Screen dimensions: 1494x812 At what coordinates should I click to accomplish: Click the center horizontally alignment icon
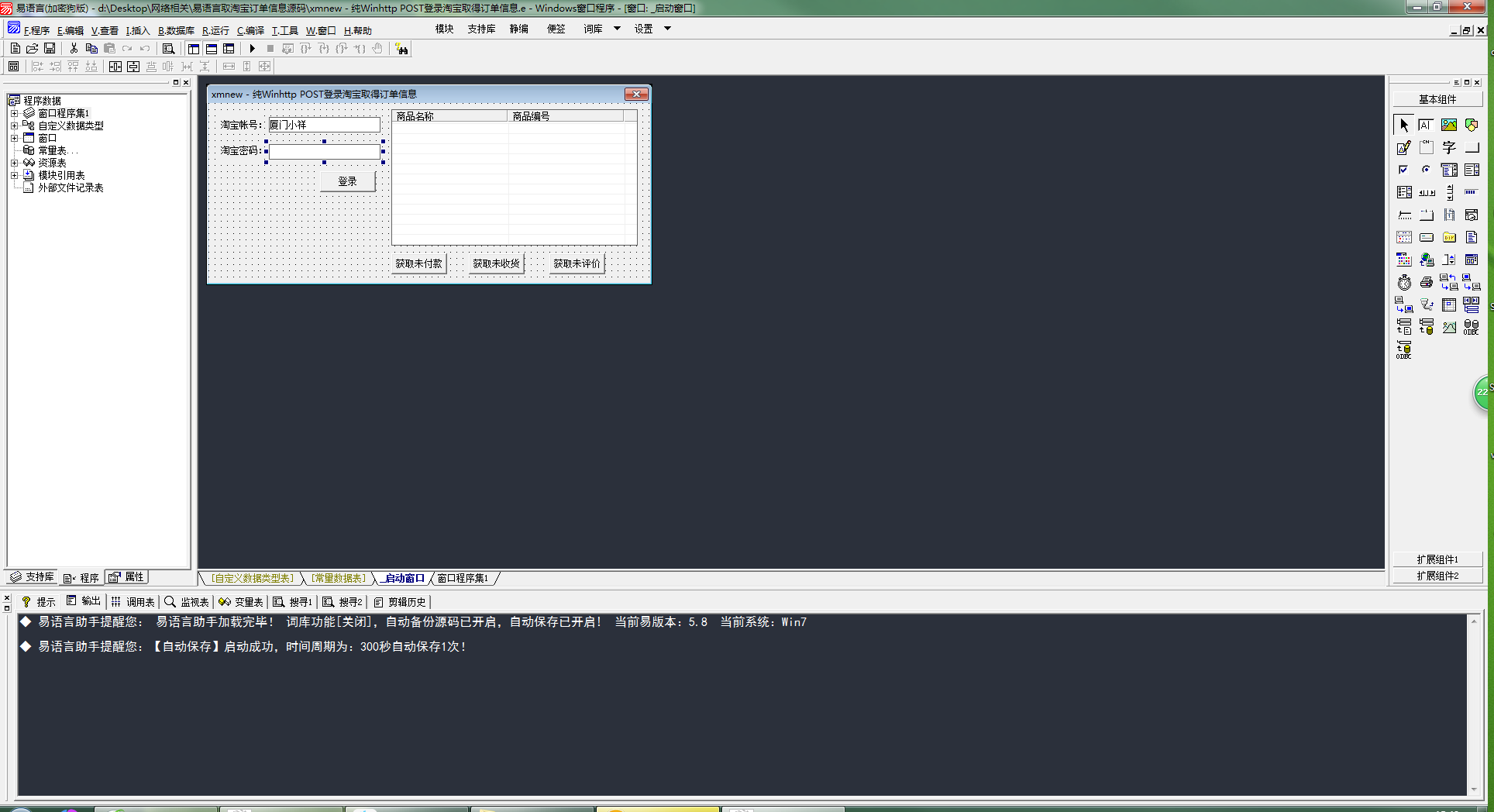(x=115, y=67)
